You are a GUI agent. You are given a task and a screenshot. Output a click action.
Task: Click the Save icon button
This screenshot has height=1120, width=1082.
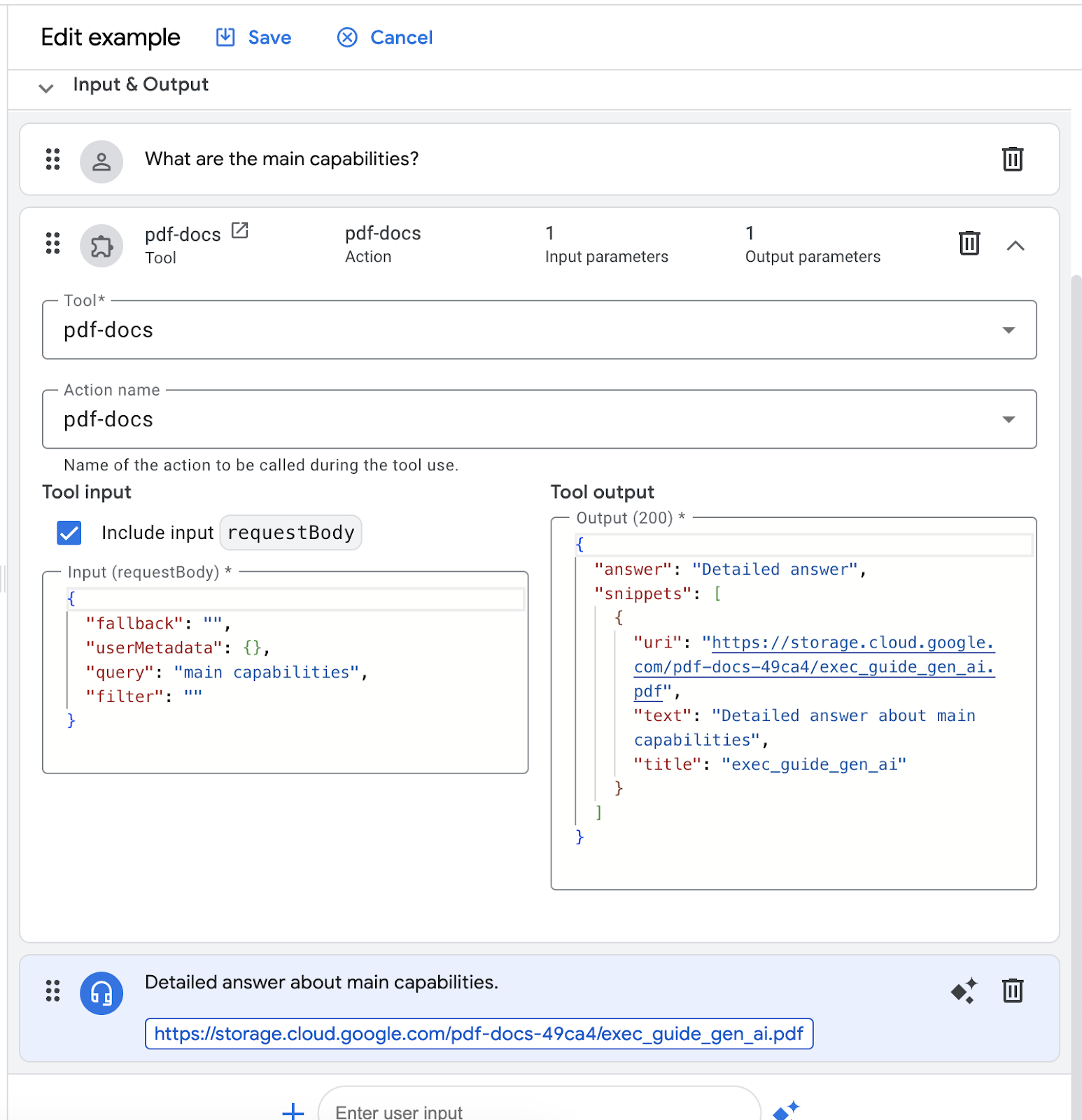(225, 37)
